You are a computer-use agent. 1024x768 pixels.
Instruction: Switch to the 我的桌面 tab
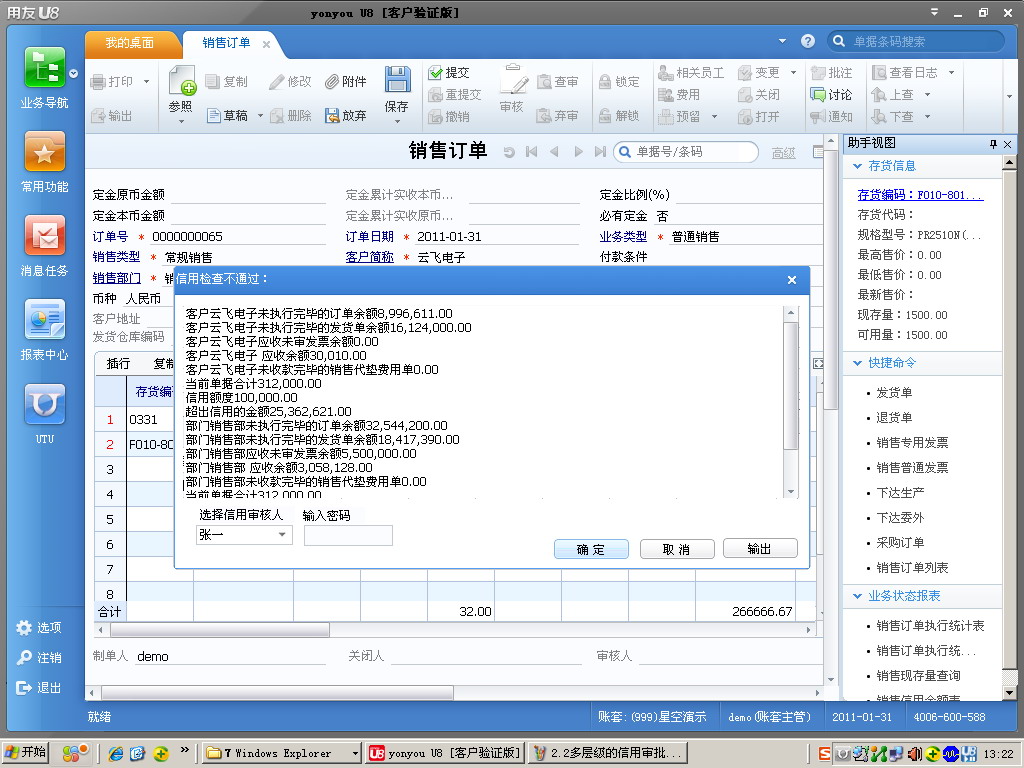(129, 43)
